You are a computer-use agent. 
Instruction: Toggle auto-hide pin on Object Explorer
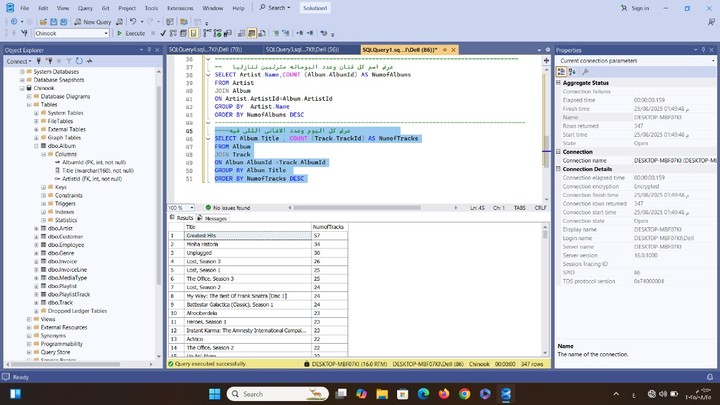[x=149, y=50]
